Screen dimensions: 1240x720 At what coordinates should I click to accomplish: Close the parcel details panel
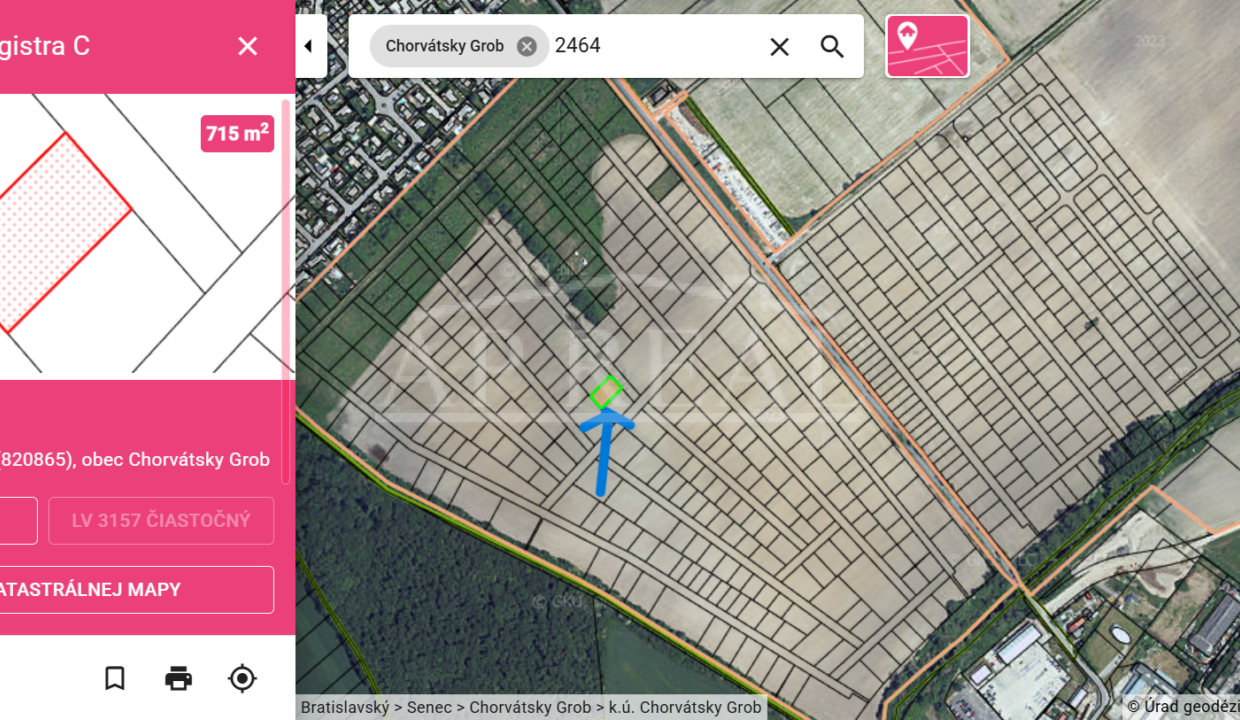[x=247, y=46]
